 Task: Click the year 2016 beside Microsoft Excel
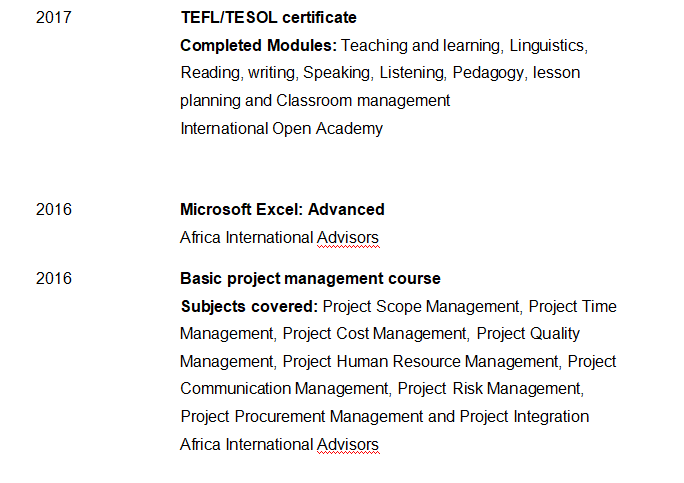point(54,210)
